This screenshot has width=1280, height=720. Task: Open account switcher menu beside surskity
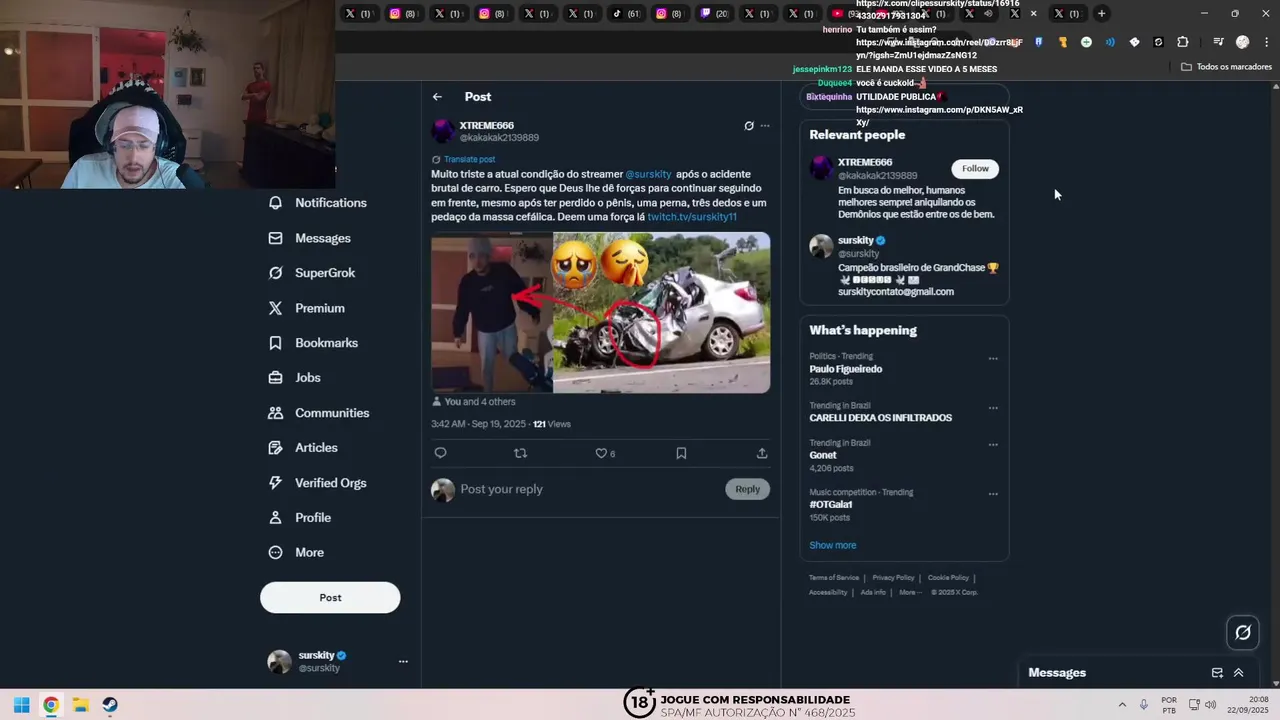403,661
